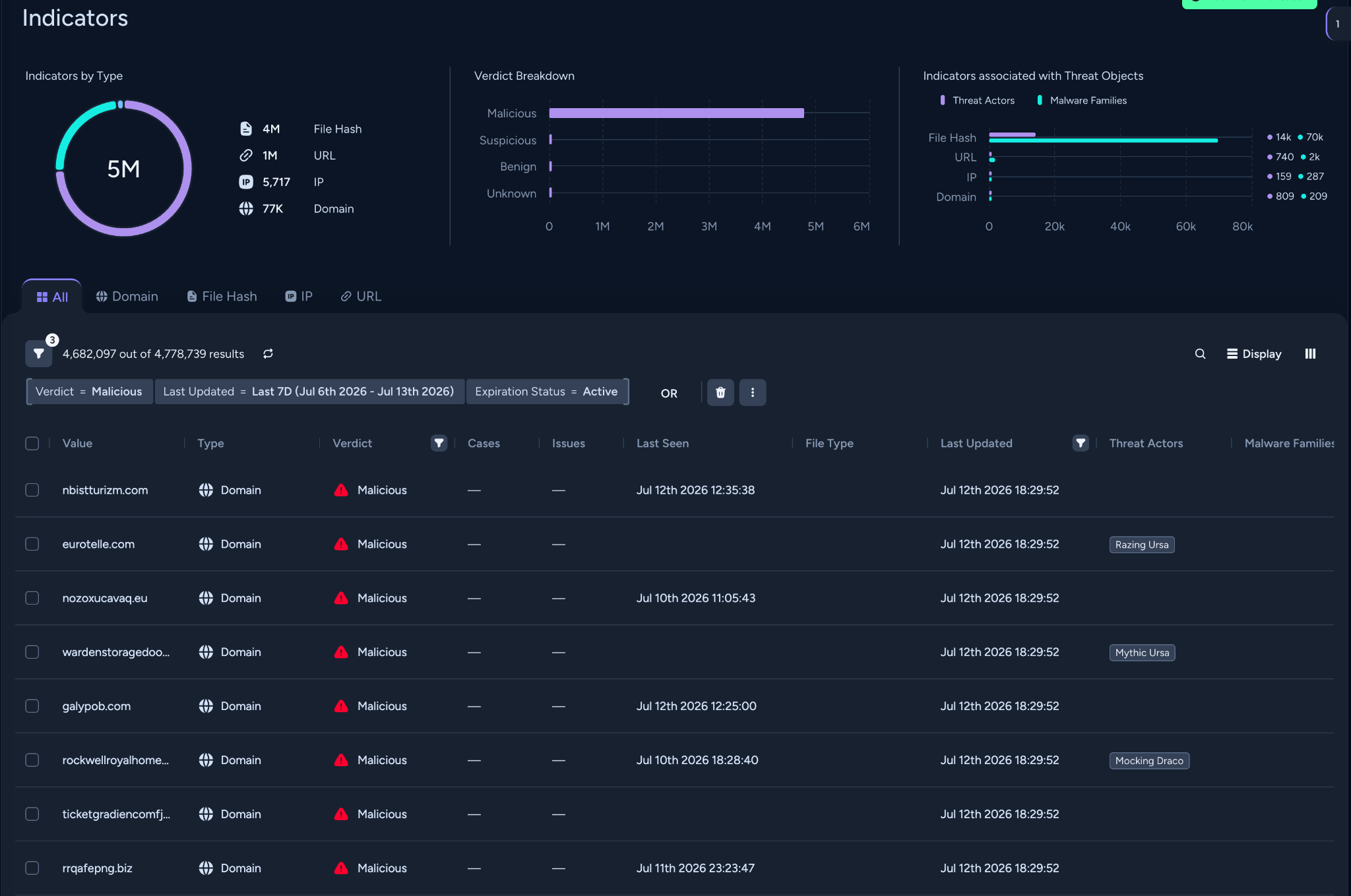1351x896 pixels.
Task: Delete filters with the trash icon
Action: 720,393
